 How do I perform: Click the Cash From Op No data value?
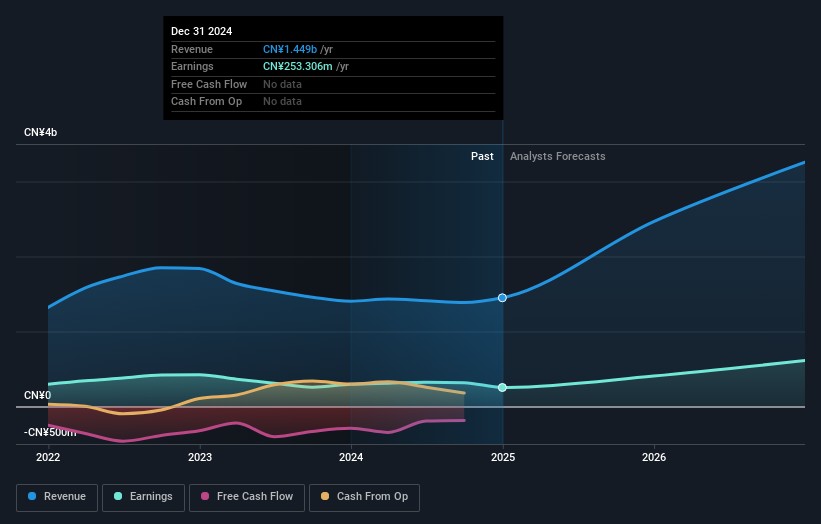282,102
